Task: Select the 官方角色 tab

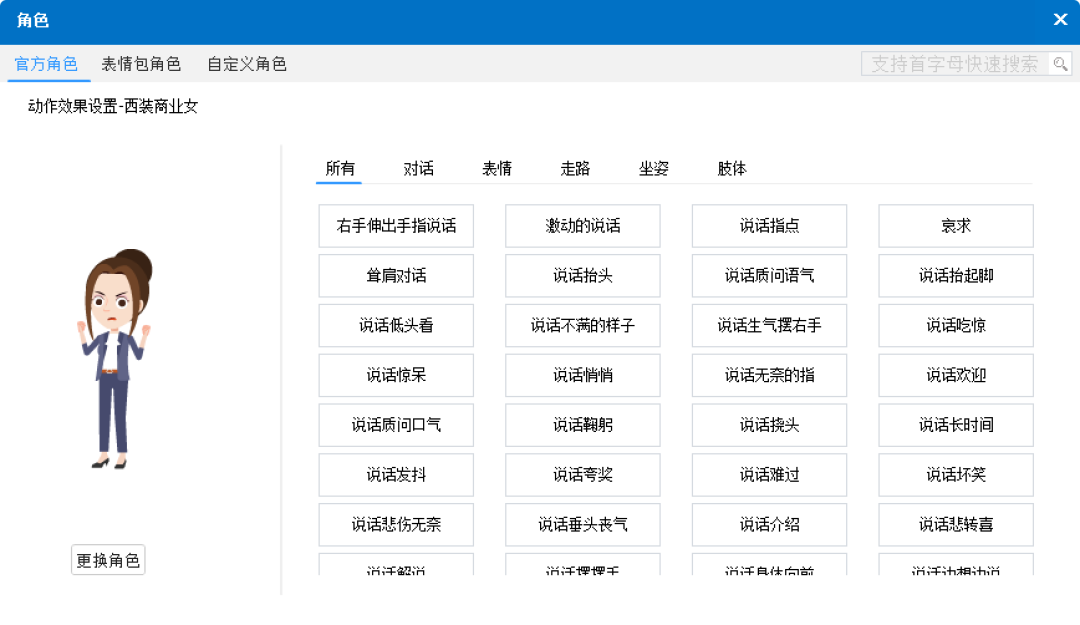Action: (x=46, y=64)
